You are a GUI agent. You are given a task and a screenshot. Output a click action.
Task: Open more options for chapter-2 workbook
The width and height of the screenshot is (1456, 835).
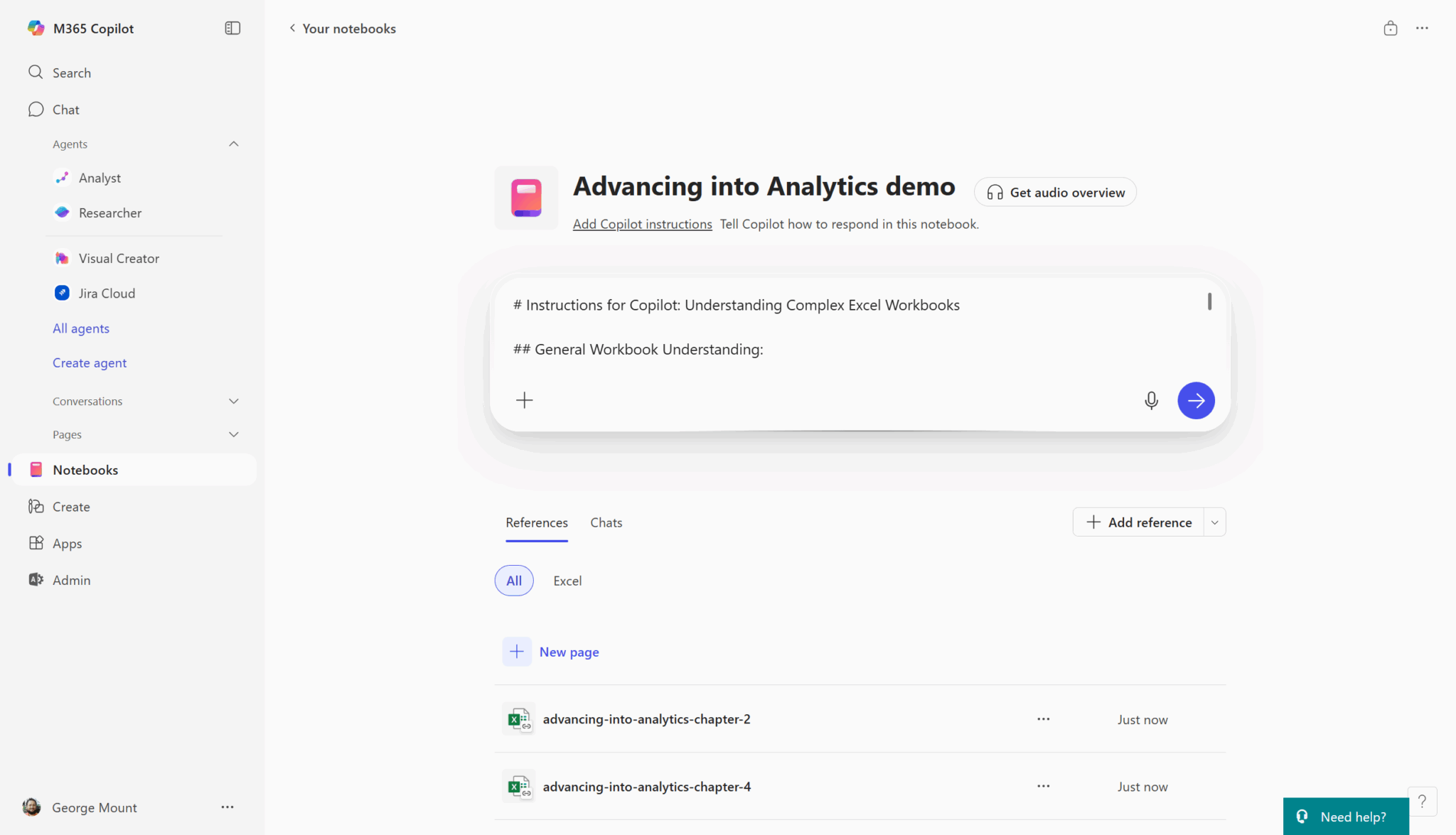1043,719
